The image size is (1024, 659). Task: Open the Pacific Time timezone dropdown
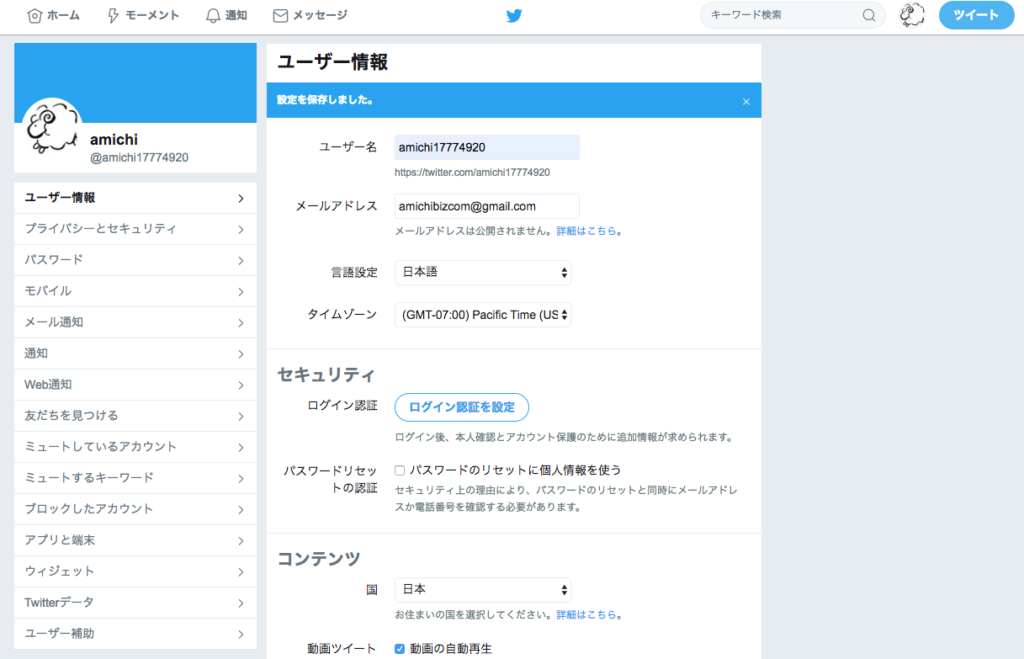click(483, 315)
